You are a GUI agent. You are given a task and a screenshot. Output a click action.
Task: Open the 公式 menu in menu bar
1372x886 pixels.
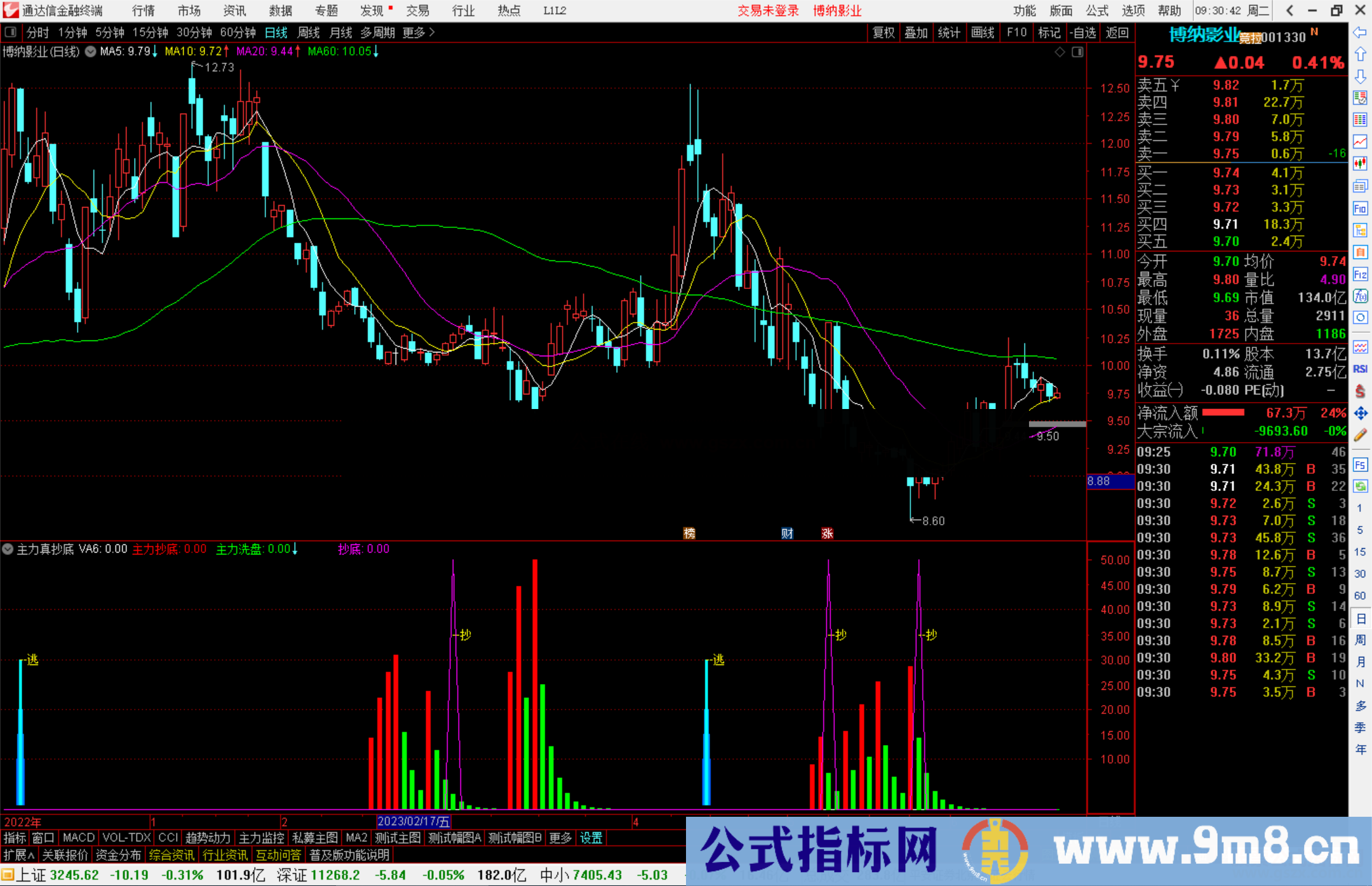(1097, 10)
